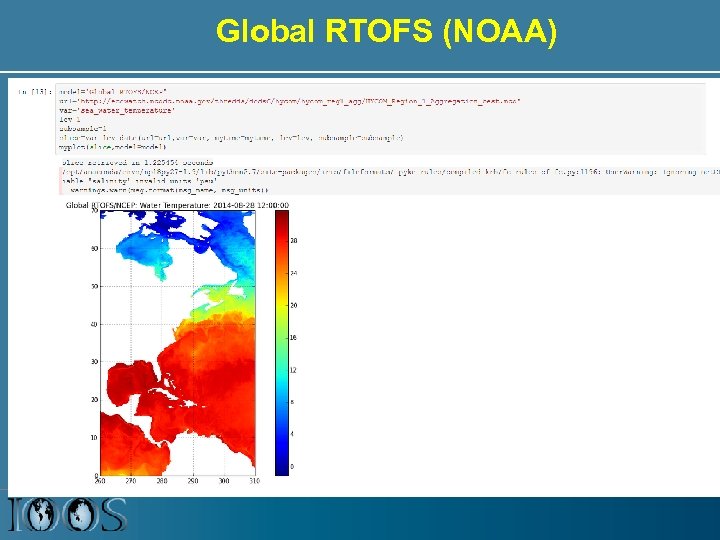720x540 pixels.
Task: Click the colorbar tick label 20
Action: (x=294, y=305)
